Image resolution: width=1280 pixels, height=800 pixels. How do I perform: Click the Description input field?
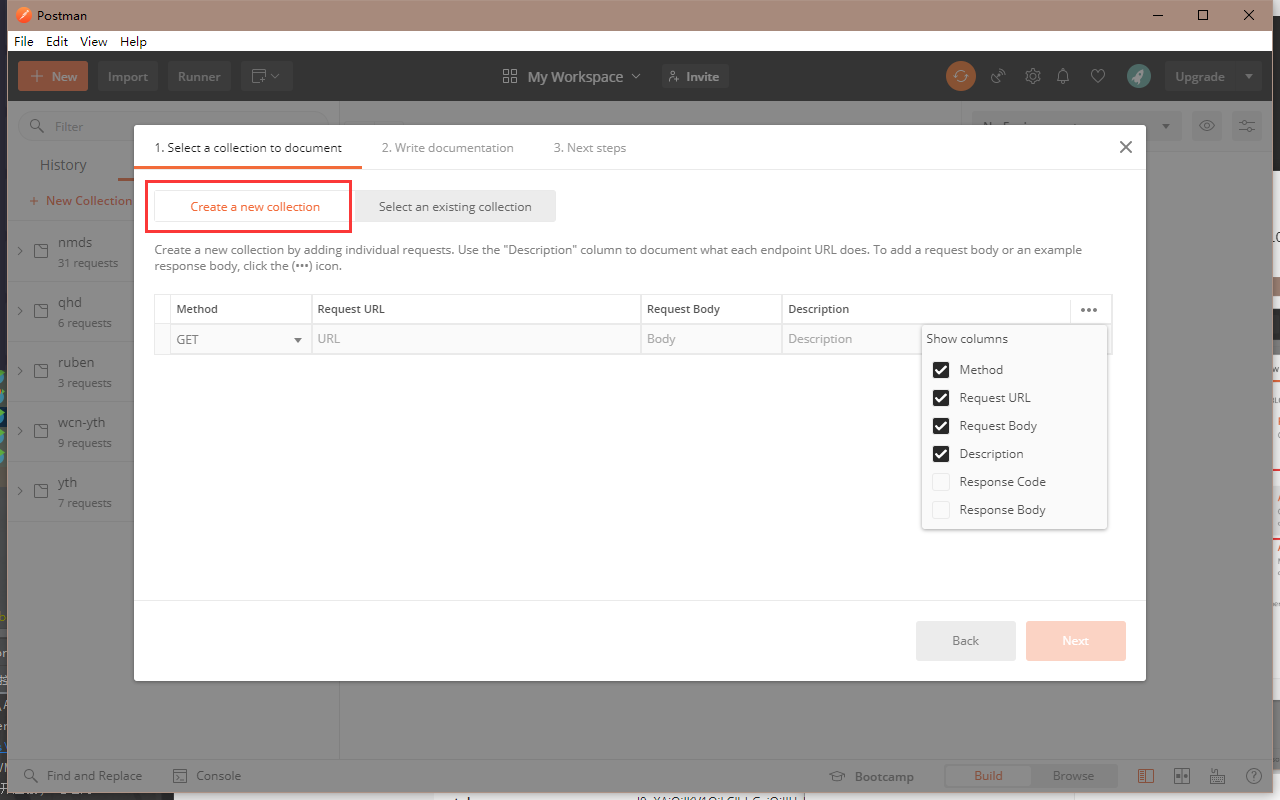(852, 339)
